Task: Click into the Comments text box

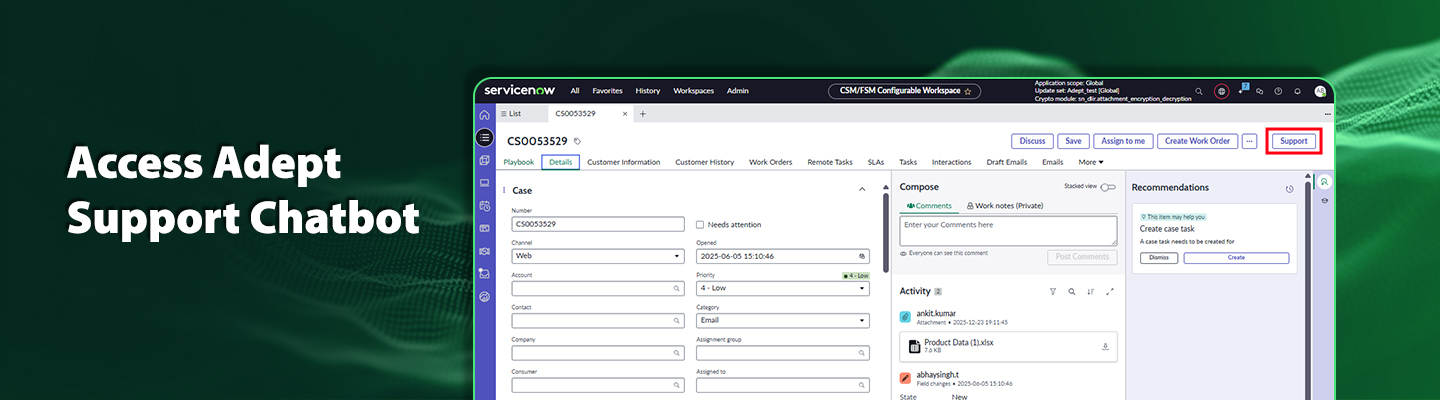Action: coord(1008,231)
